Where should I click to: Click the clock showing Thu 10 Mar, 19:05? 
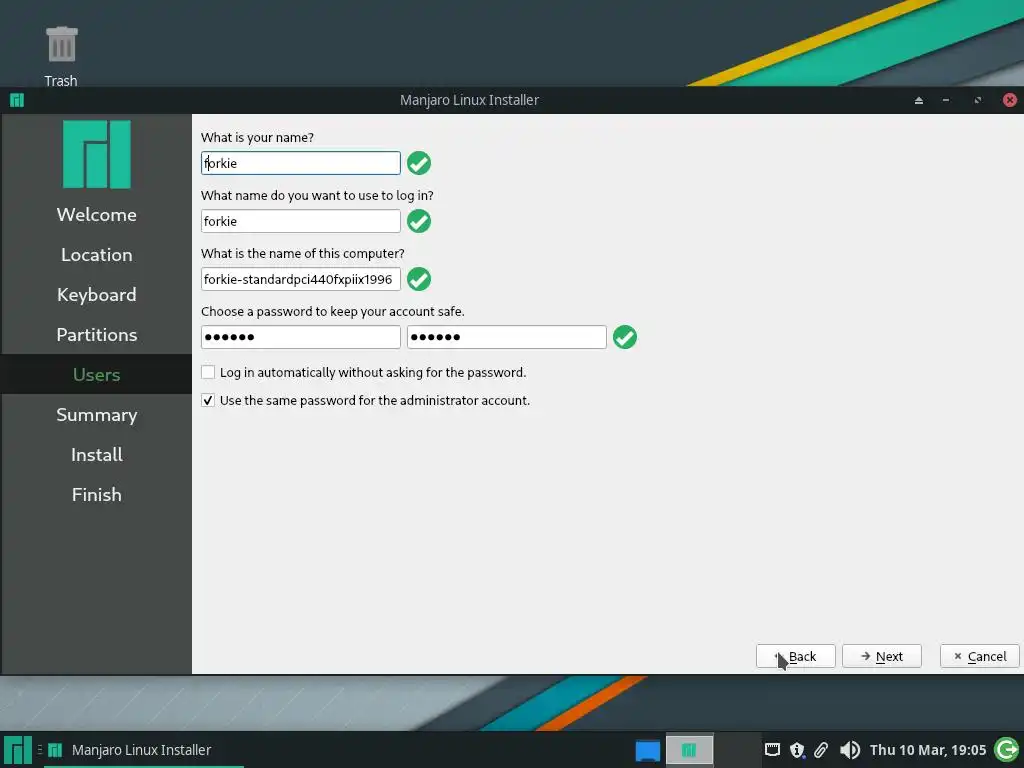click(x=927, y=750)
